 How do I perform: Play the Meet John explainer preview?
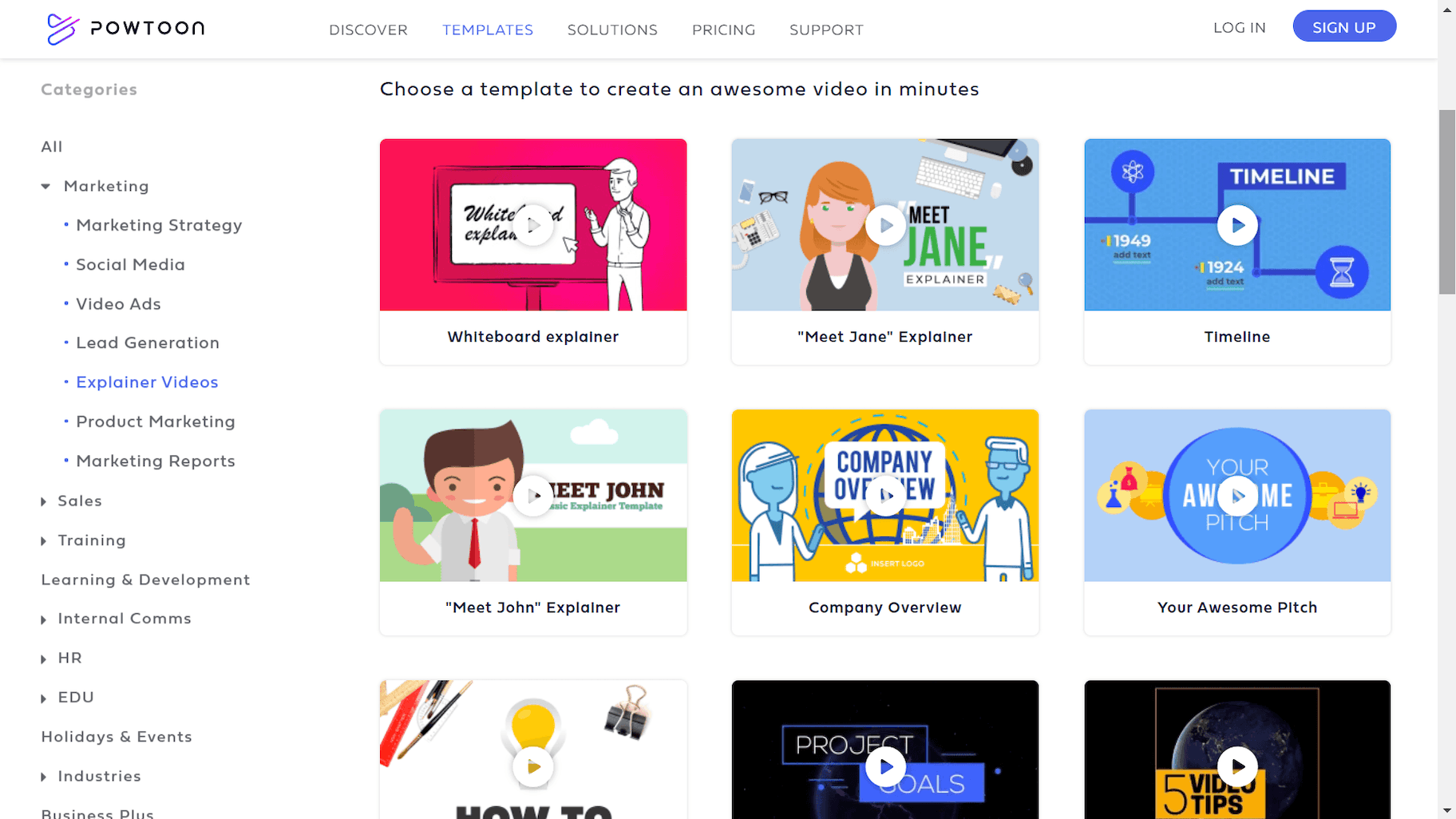point(533,496)
